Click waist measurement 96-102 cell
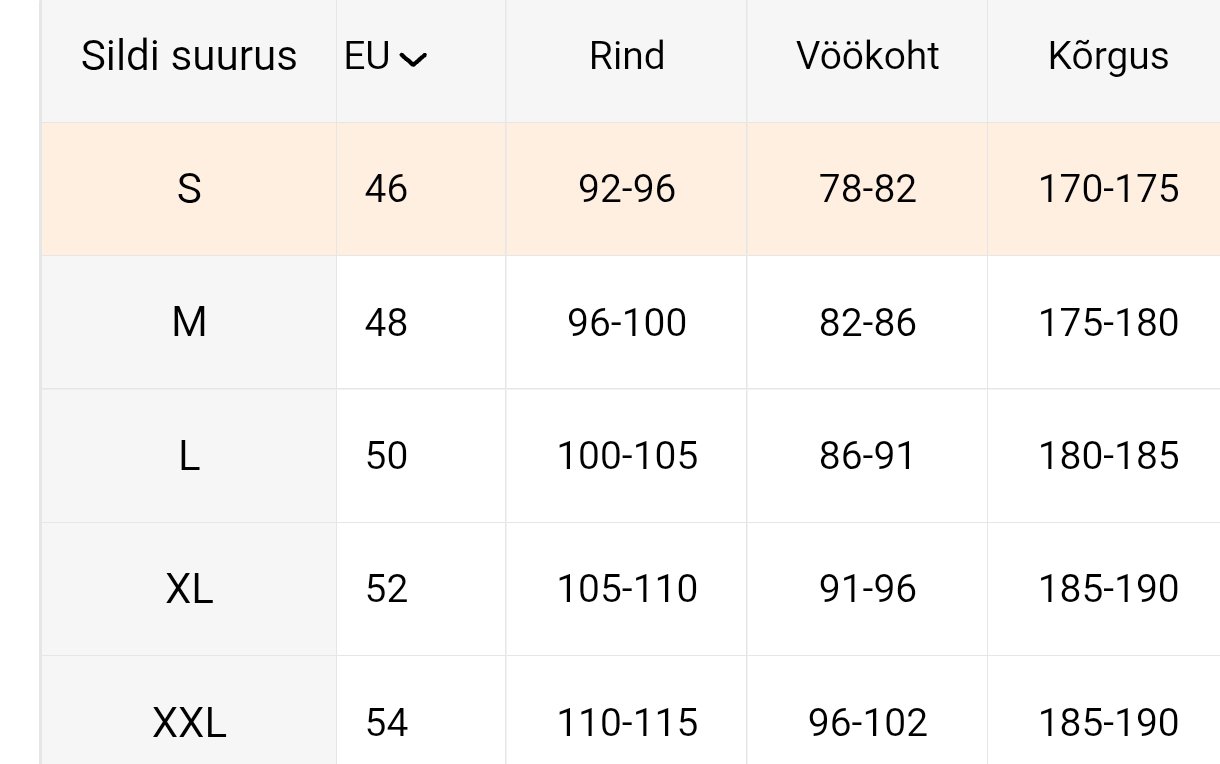 point(867,722)
